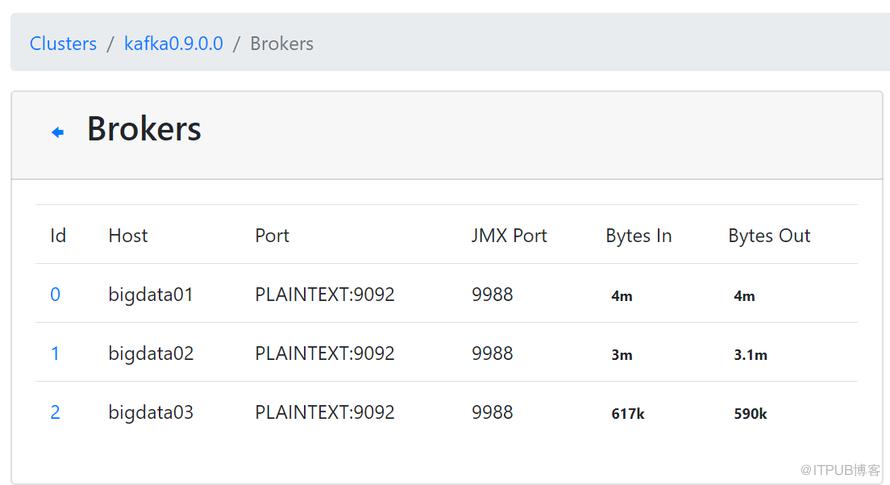
Task: Select host cell bigdata01
Action: [150, 295]
